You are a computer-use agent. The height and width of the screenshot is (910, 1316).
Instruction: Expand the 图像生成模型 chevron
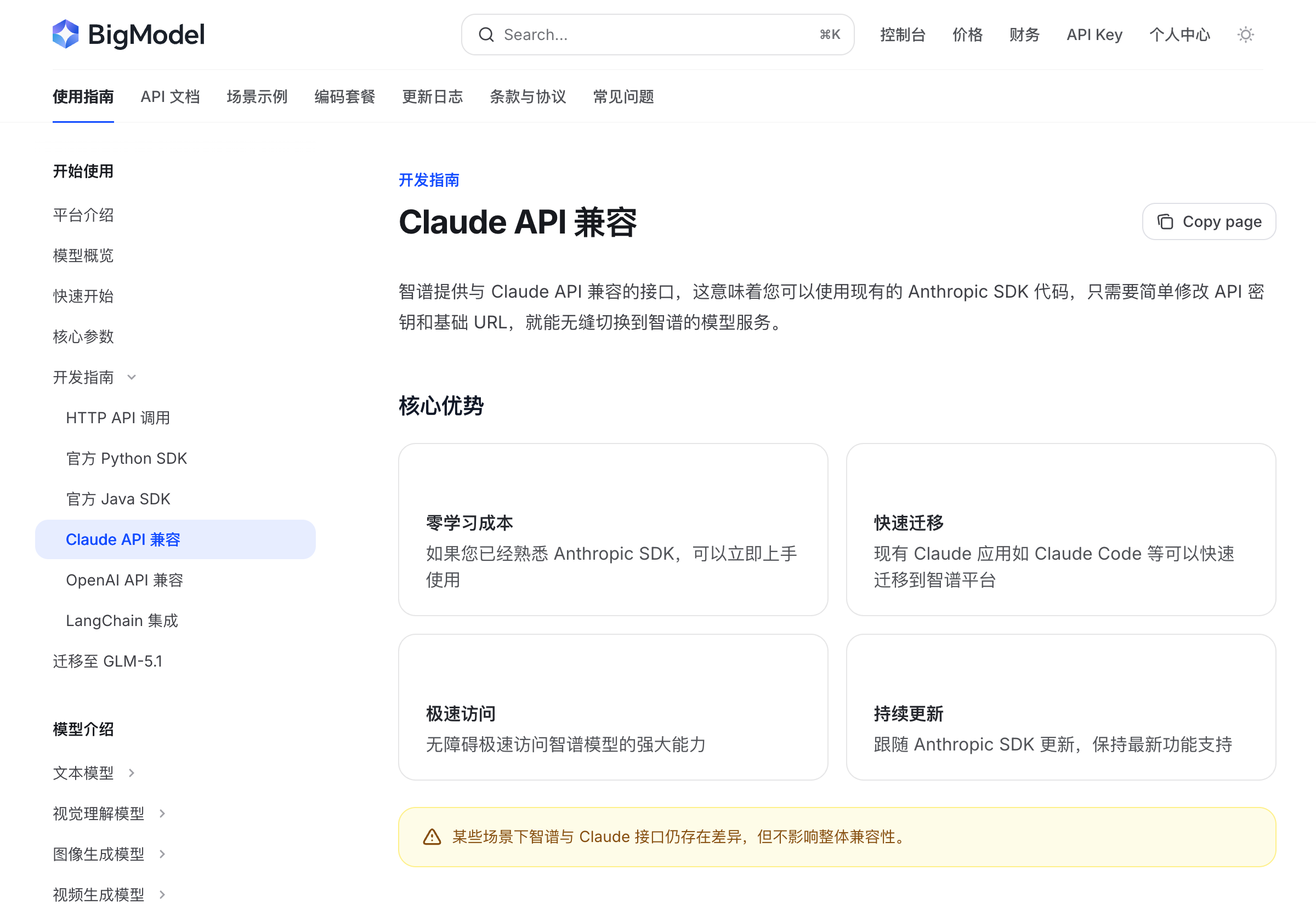point(162,854)
